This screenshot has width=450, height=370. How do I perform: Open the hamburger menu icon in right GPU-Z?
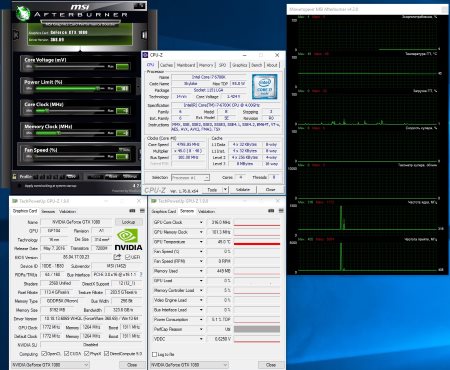pyautogui.click(x=281, y=211)
